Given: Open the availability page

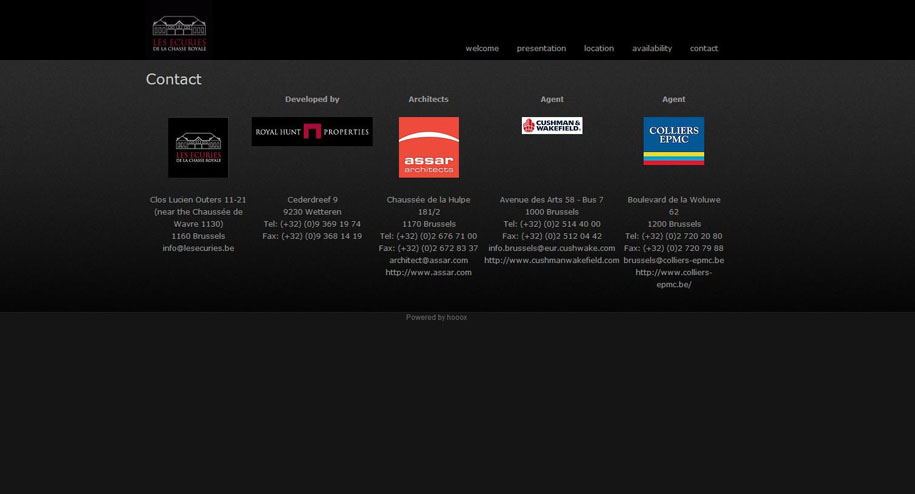Looking at the screenshot, I should pos(652,48).
